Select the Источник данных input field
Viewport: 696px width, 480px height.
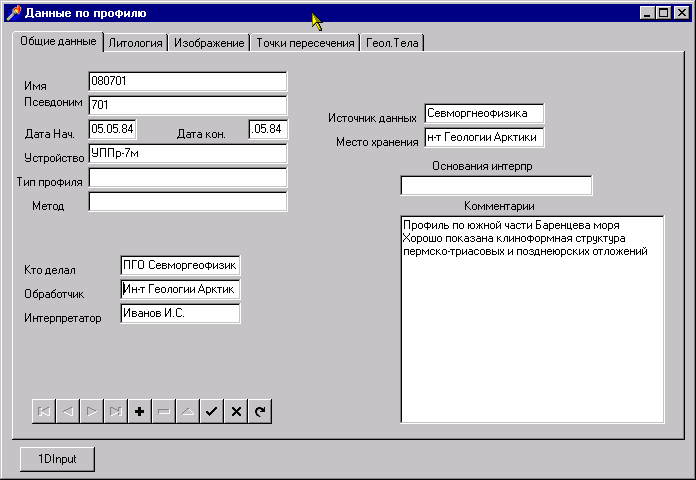(484, 114)
